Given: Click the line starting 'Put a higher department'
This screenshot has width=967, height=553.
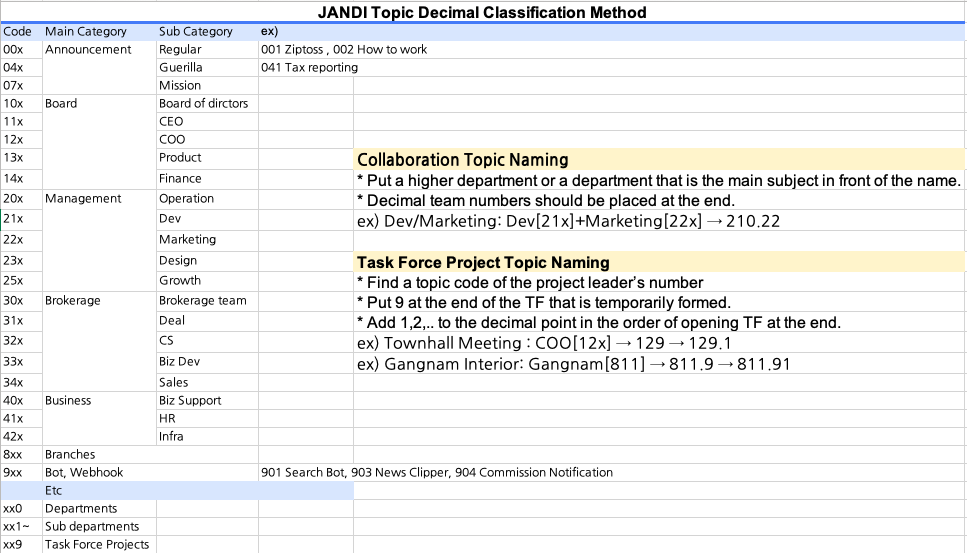Looking at the screenshot, I should tap(659, 180).
